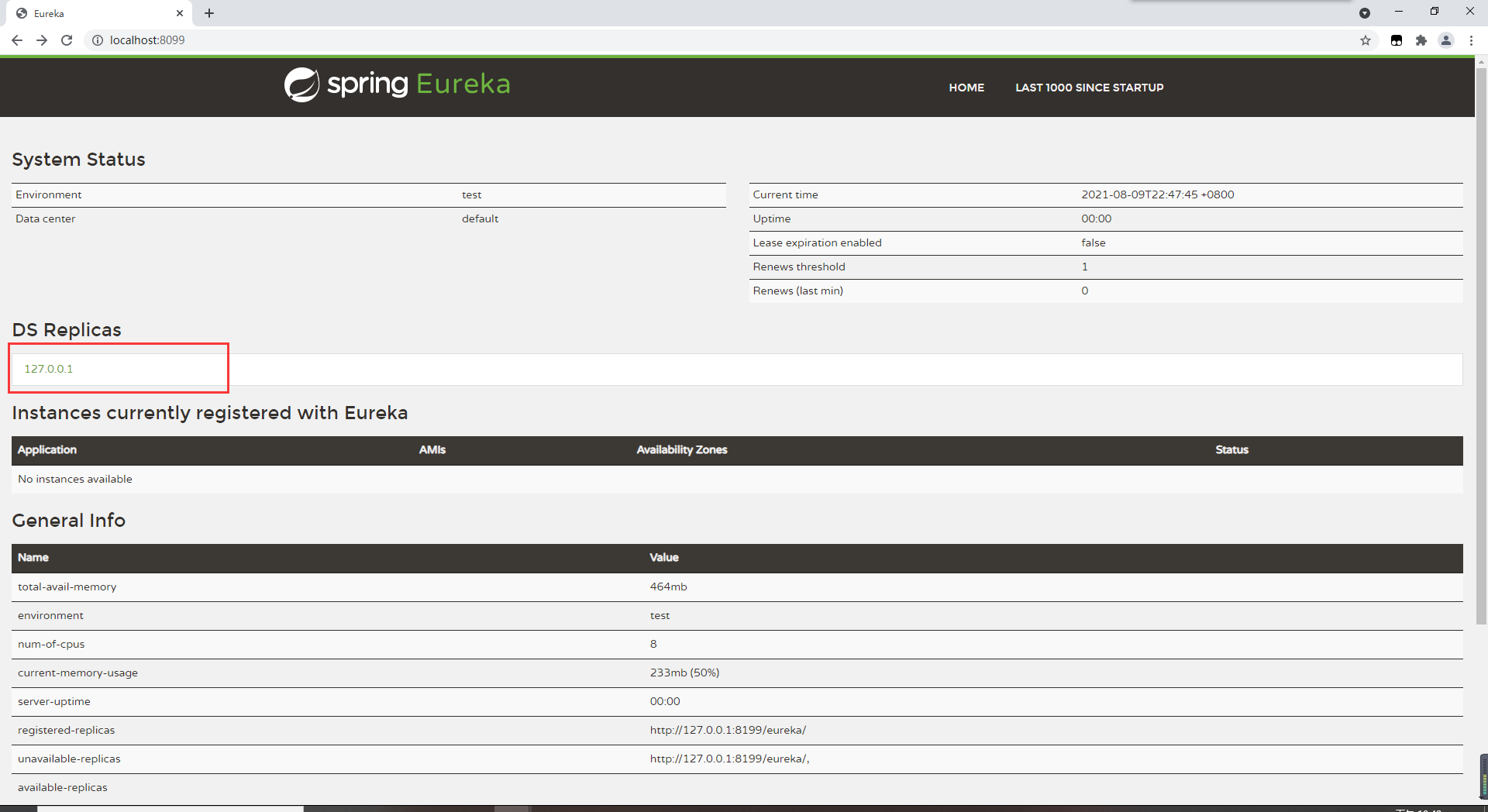Click the 'false' lease expiration value
Image resolution: width=1488 pixels, height=812 pixels.
[x=1094, y=243]
